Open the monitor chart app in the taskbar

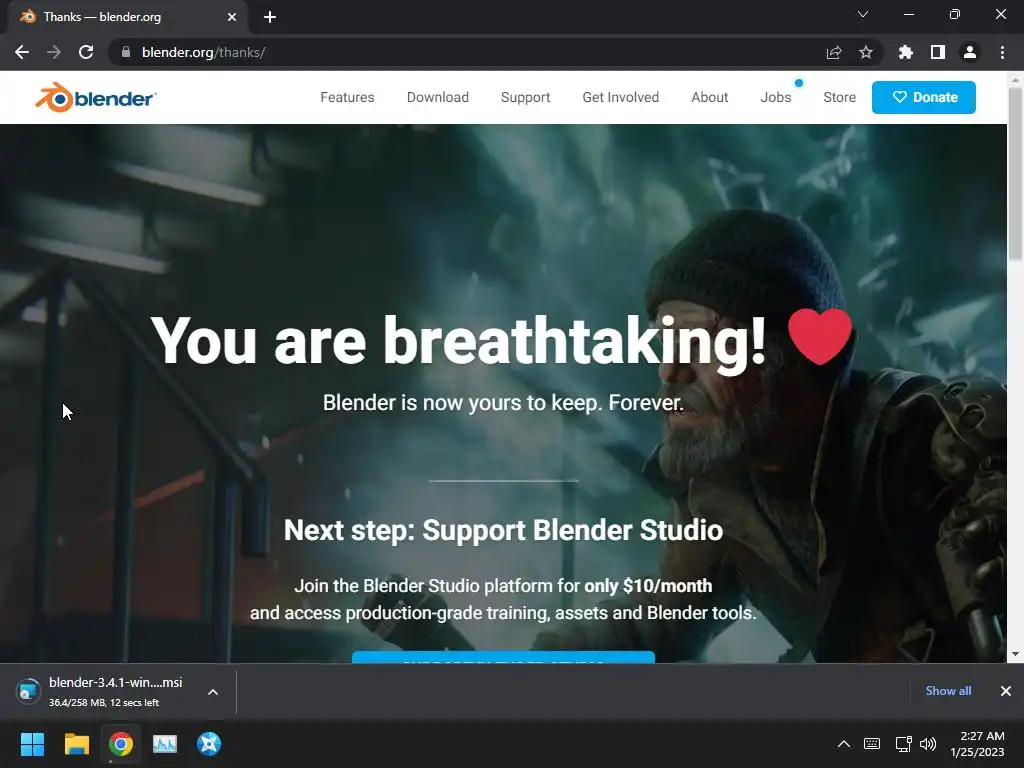[165, 744]
